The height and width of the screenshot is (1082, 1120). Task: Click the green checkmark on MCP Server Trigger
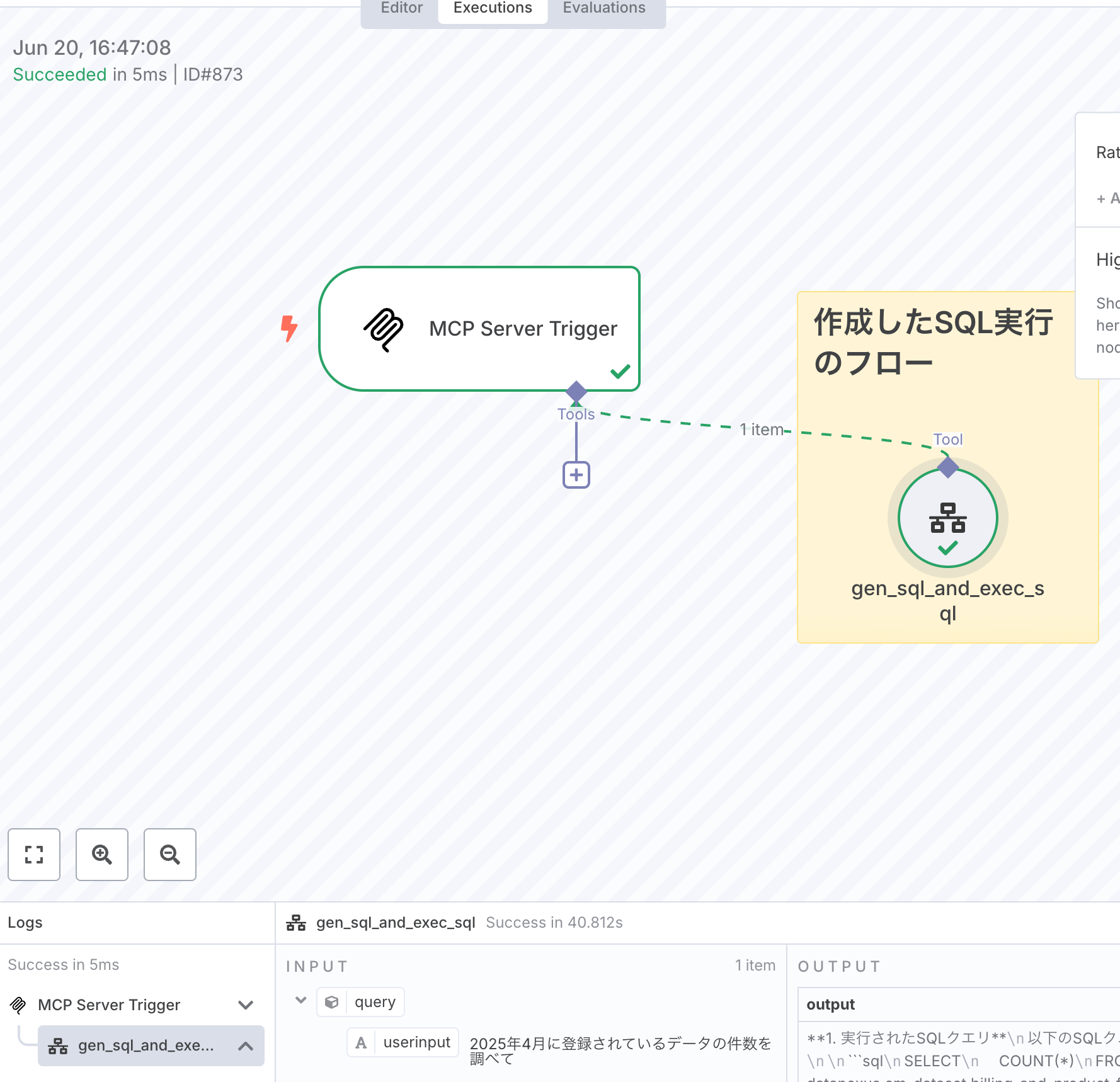(620, 372)
